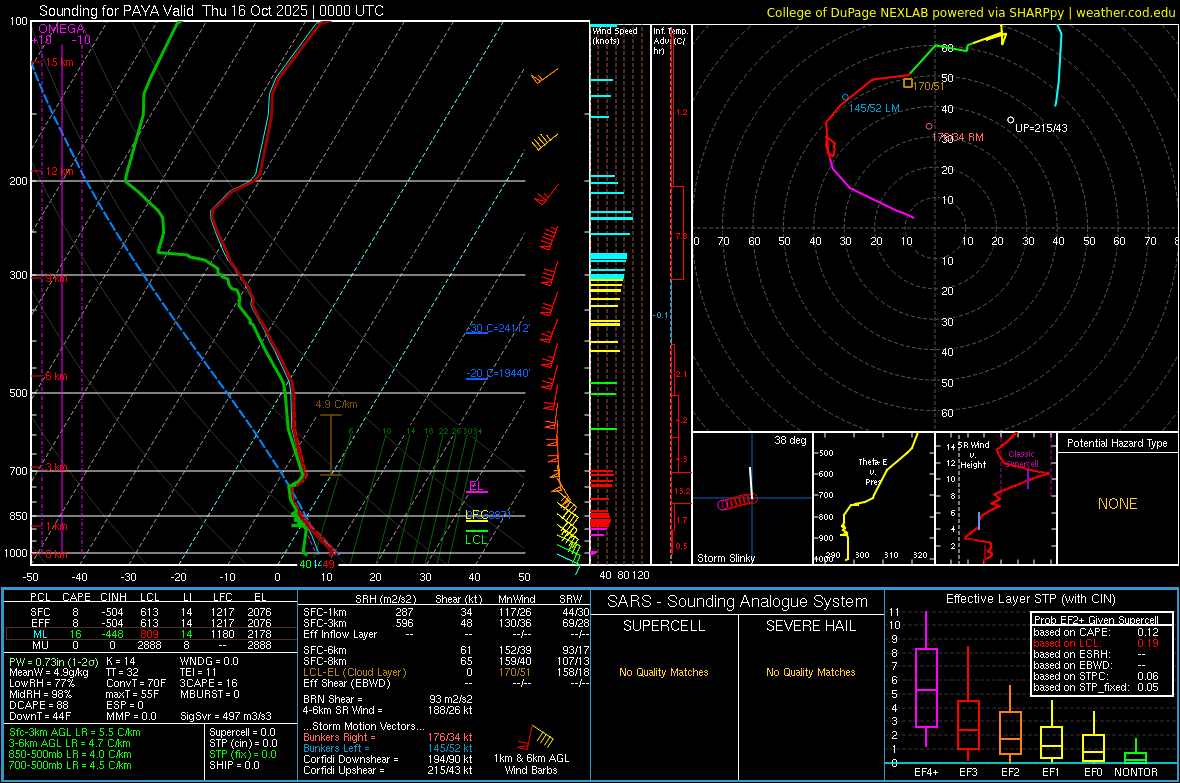This screenshot has height=783, width=1180.
Task: Click the 'DCAPE = 88' value
Action: coord(38,705)
